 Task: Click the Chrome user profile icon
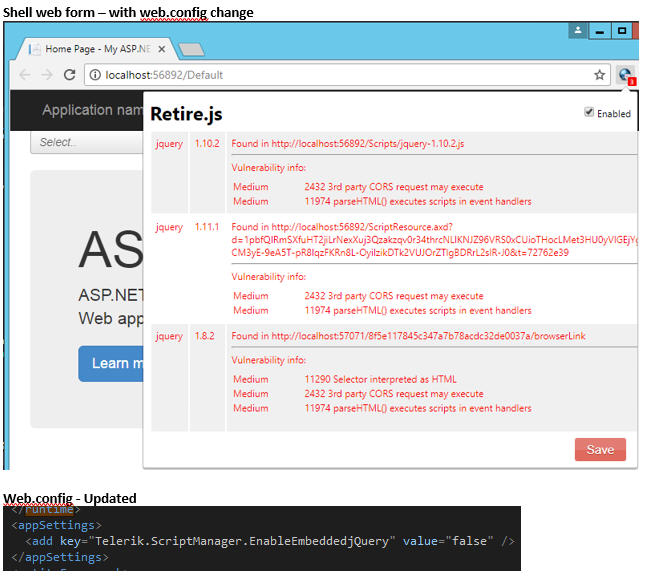click(577, 31)
